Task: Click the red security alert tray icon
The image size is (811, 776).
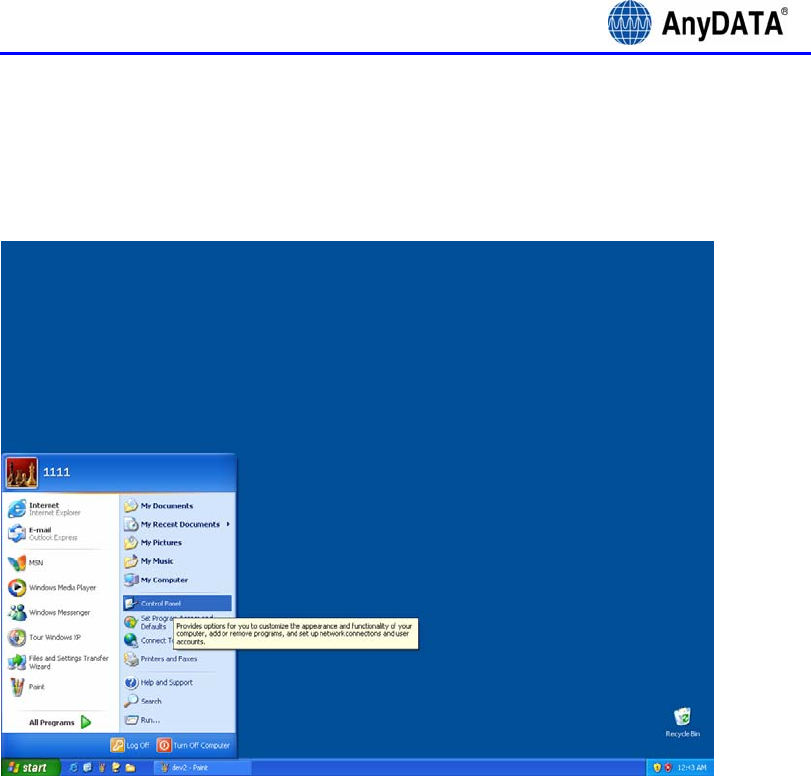Action: tap(668, 768)
